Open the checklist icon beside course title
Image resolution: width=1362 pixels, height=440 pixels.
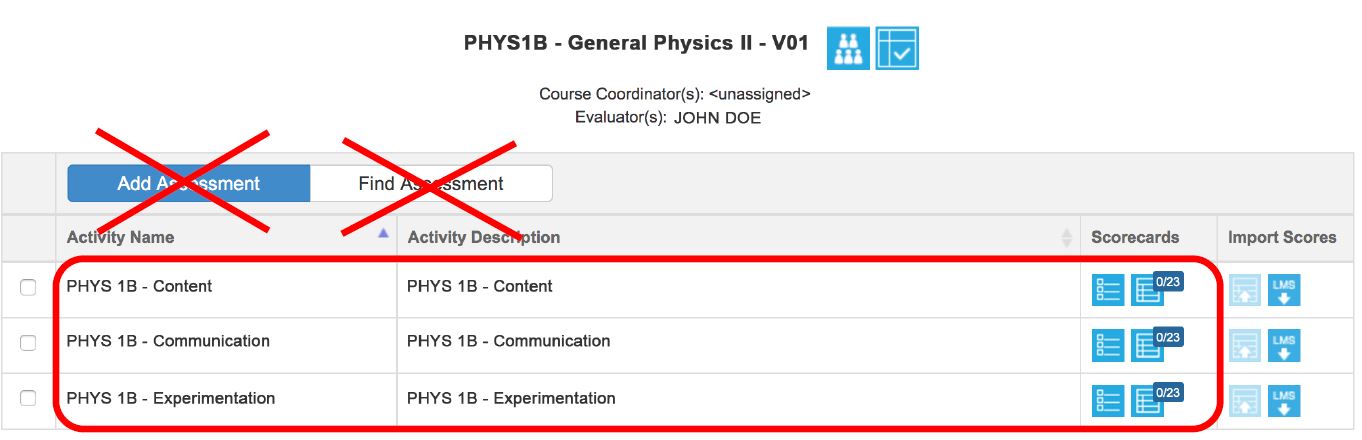tap(897, 48)
